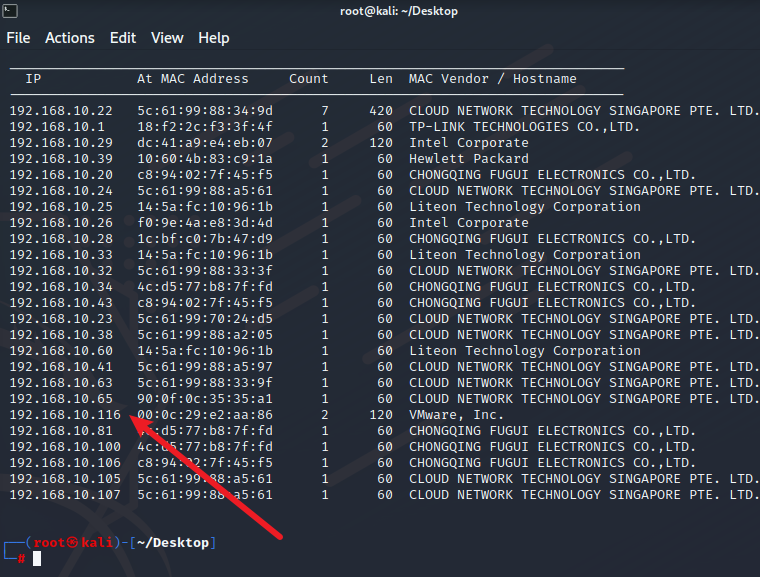
Task: Click the VMware, Inc. vendor text
Action: click(456, 415)
